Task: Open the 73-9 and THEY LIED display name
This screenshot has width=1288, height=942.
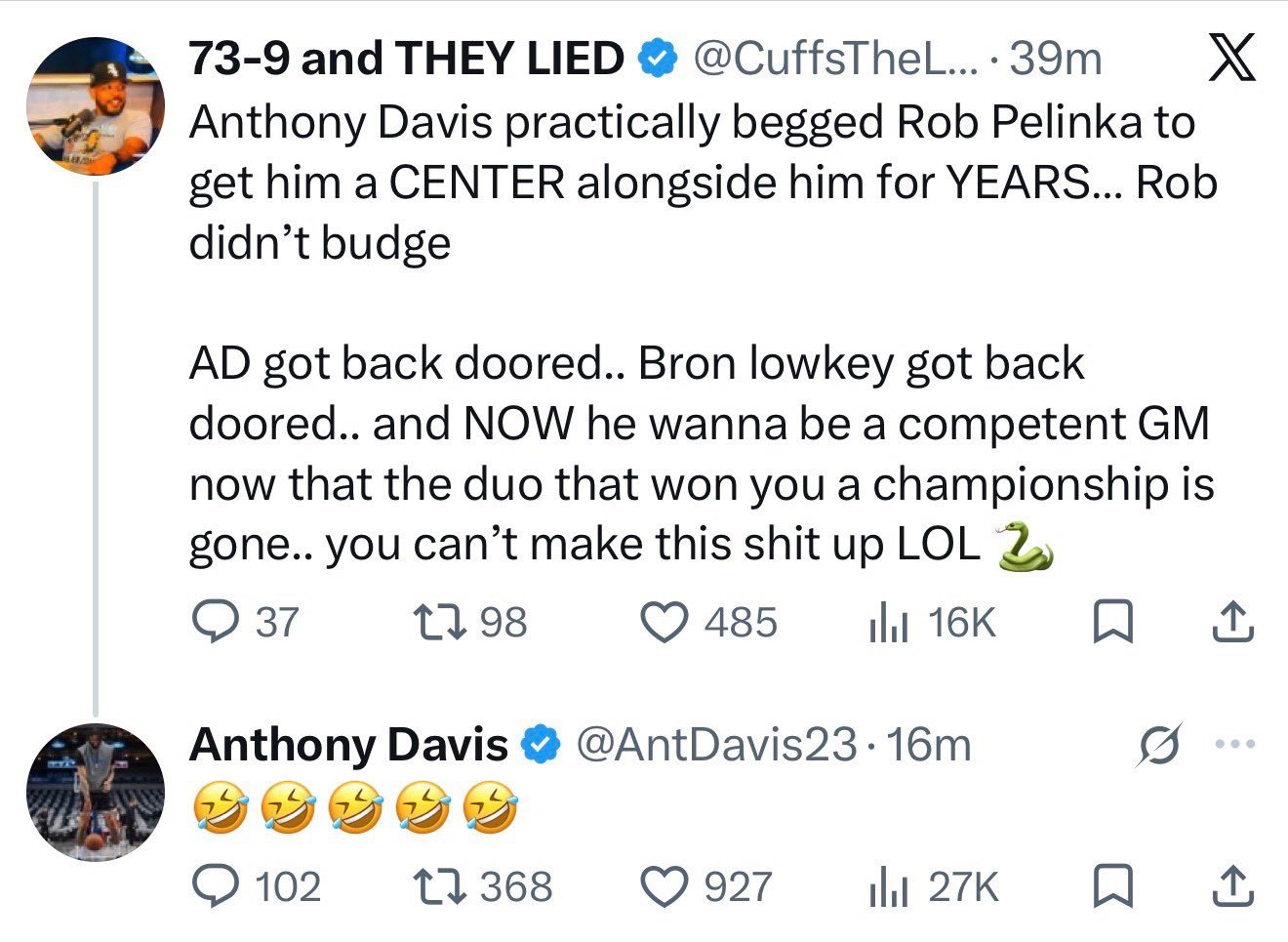Action: pyautogui.click(x=406, y=60)
